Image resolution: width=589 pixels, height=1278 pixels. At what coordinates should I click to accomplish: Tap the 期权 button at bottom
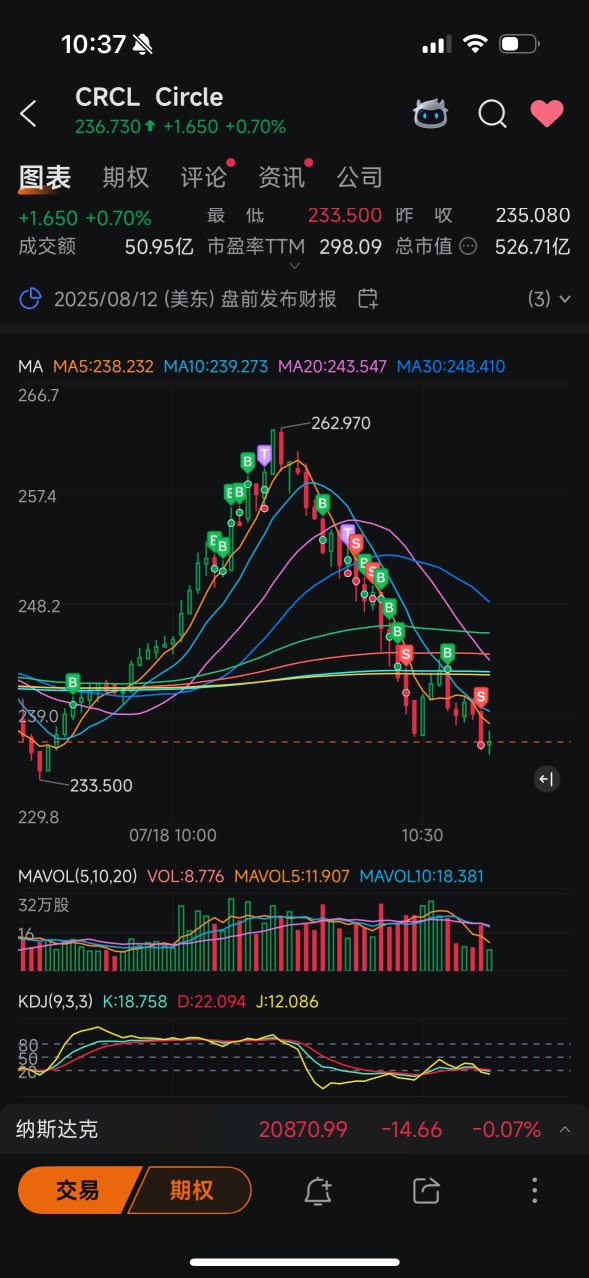[192, 1190]
